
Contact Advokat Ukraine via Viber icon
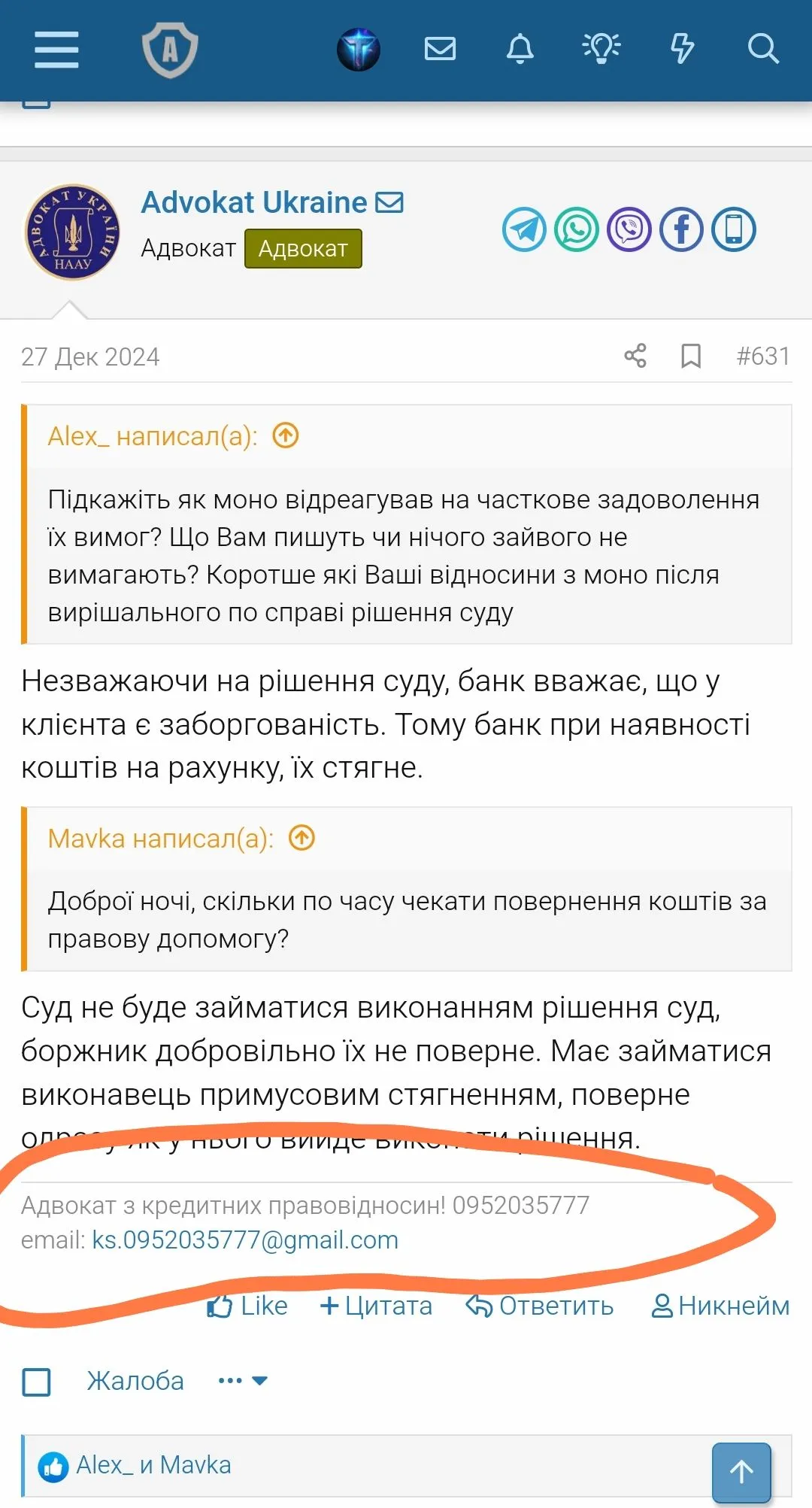[x=629, y=229]
